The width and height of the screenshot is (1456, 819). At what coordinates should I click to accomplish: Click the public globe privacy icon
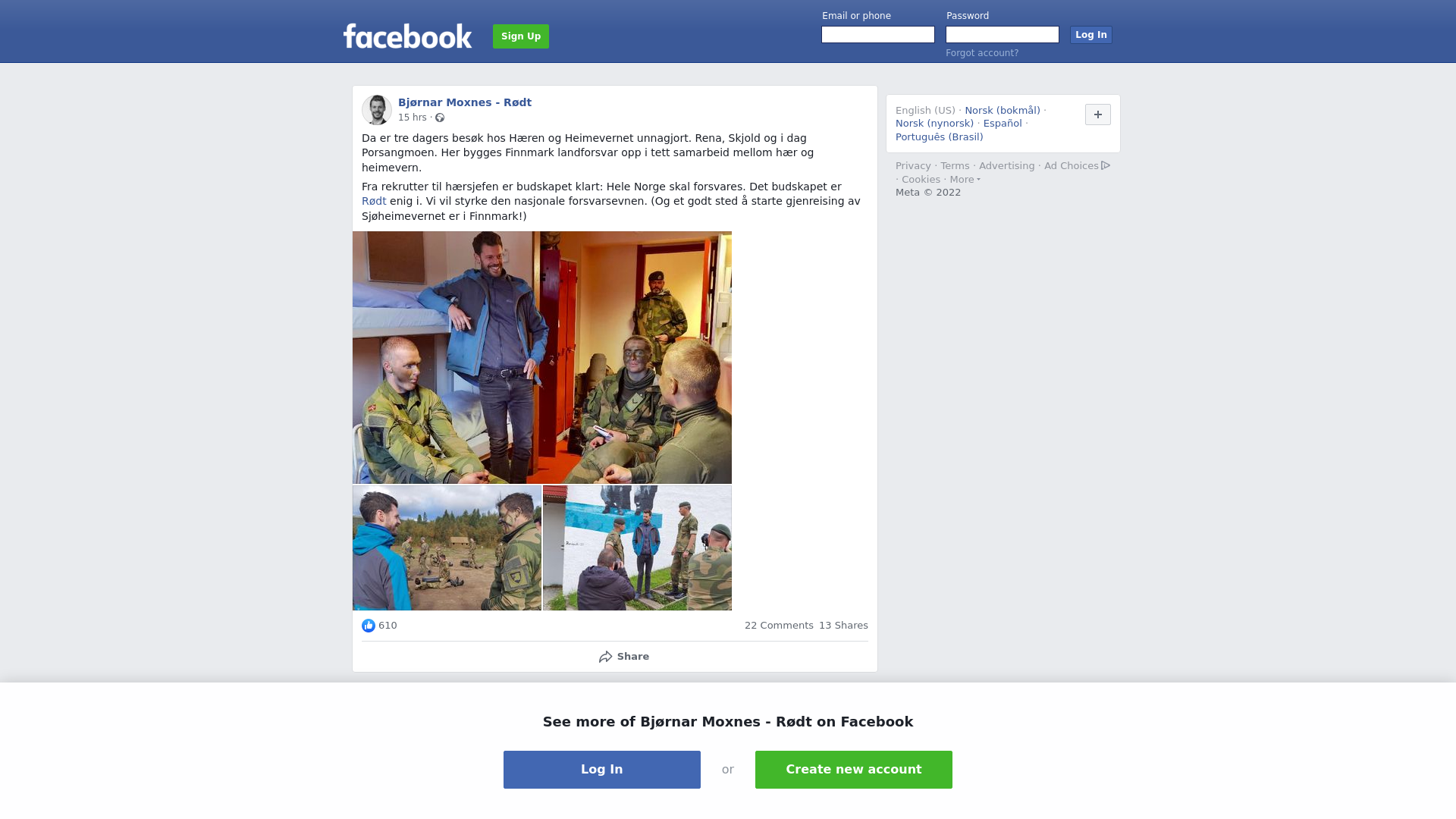pyautogui.click(x=440, y=118)
